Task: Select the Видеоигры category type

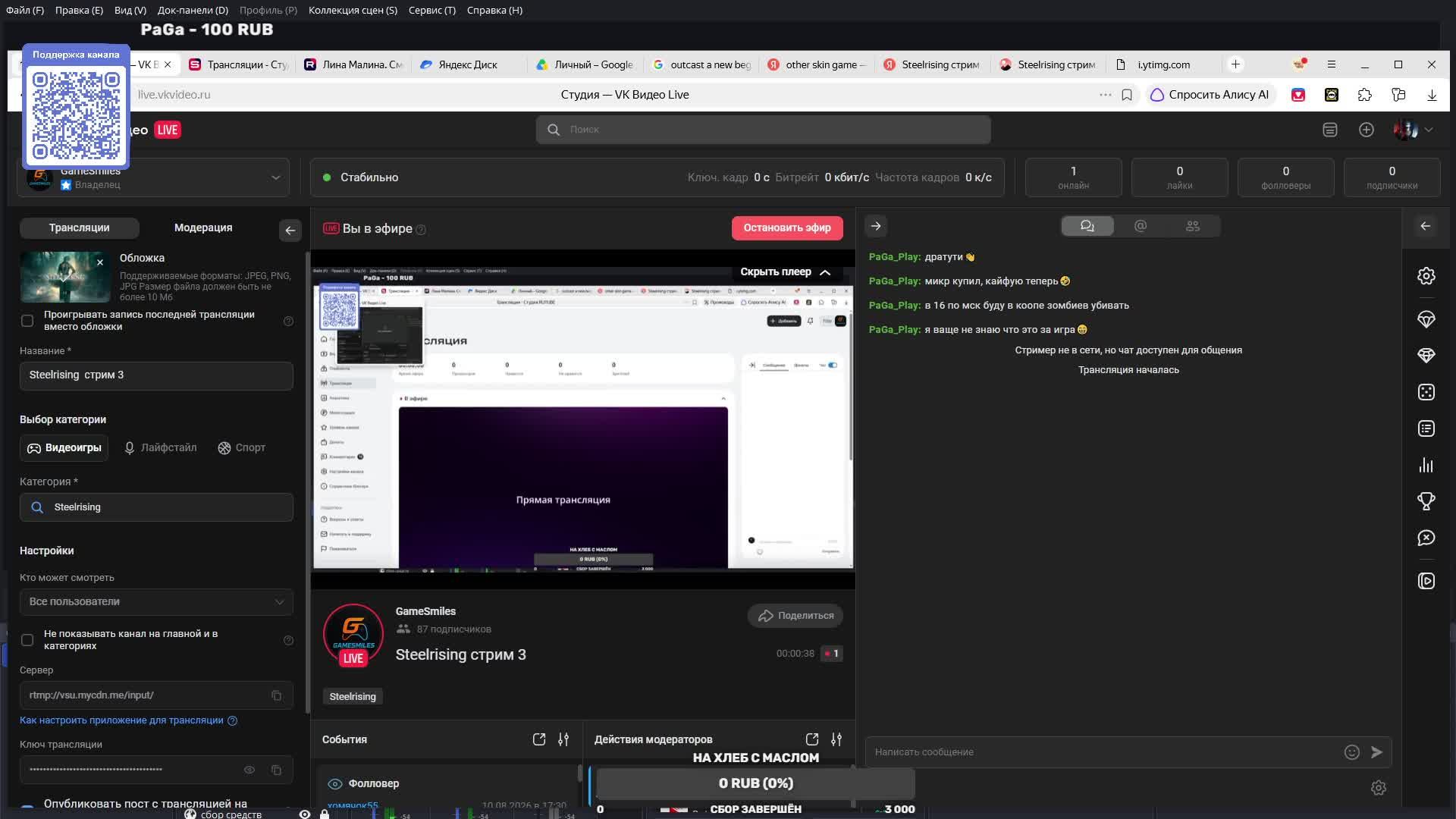Action: tap(64, 448)
